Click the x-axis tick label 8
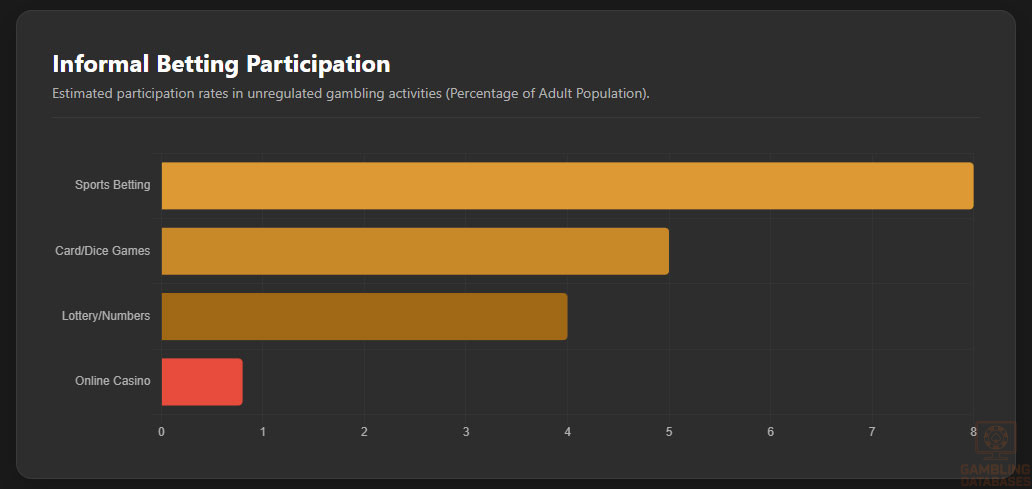Image resolution: width=1032 pixels, height=489 pixels. pos(973,432)
